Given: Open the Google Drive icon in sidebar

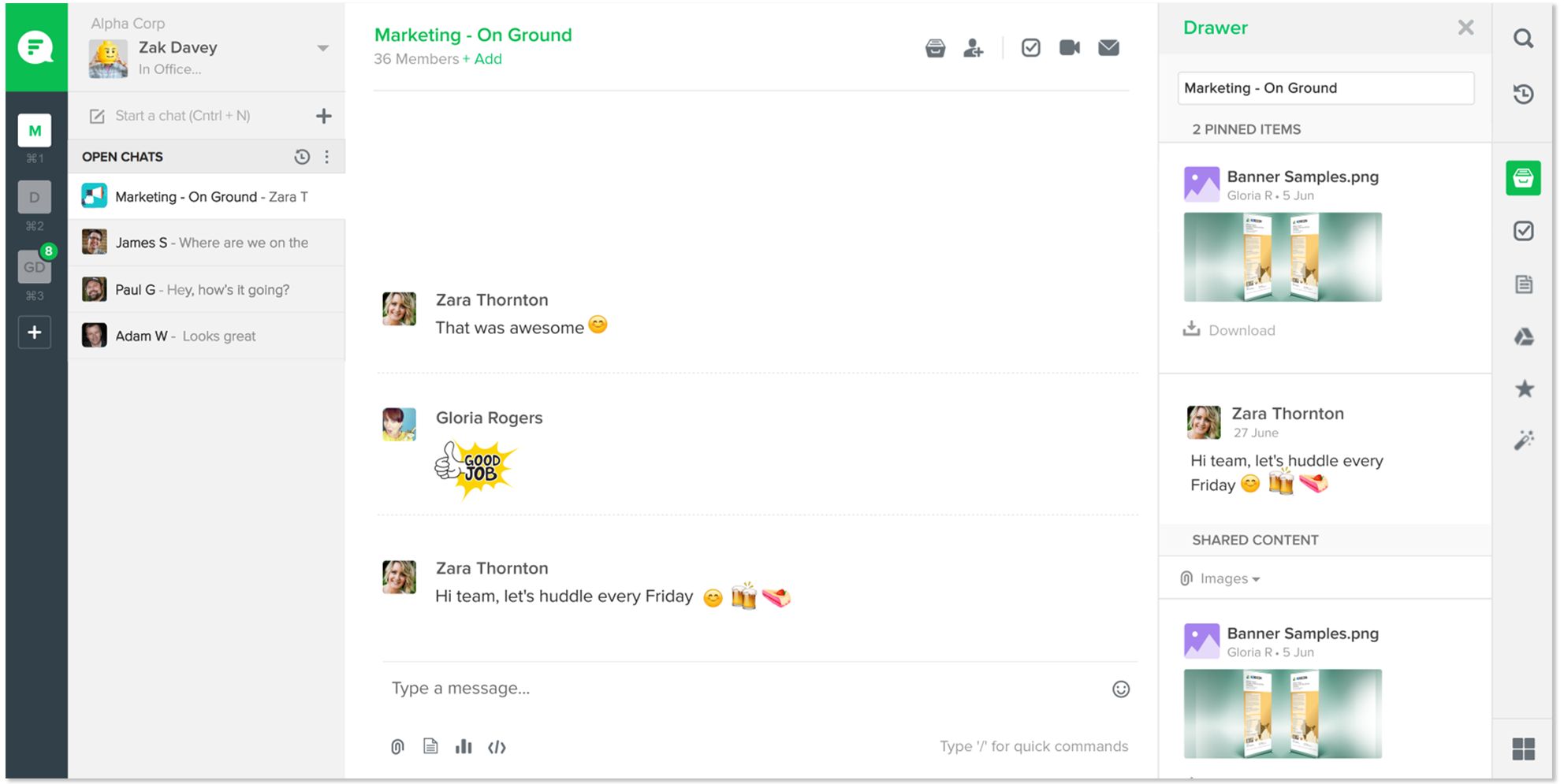Looking at the screenshot, I should pyautogui.click(x=1523, y=337).
